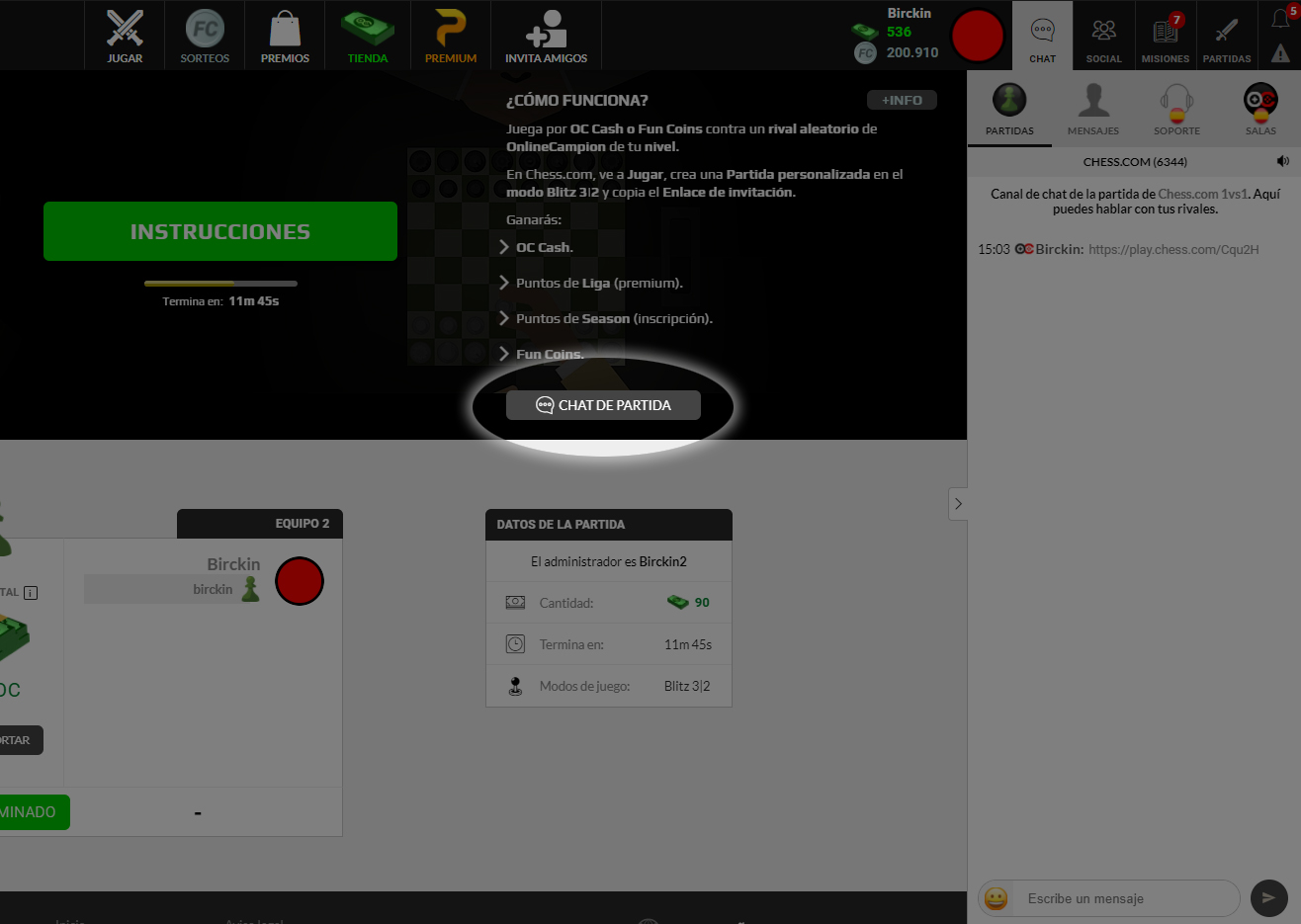
Task: Click the notification bell icon
Action: pos(1281,19)
